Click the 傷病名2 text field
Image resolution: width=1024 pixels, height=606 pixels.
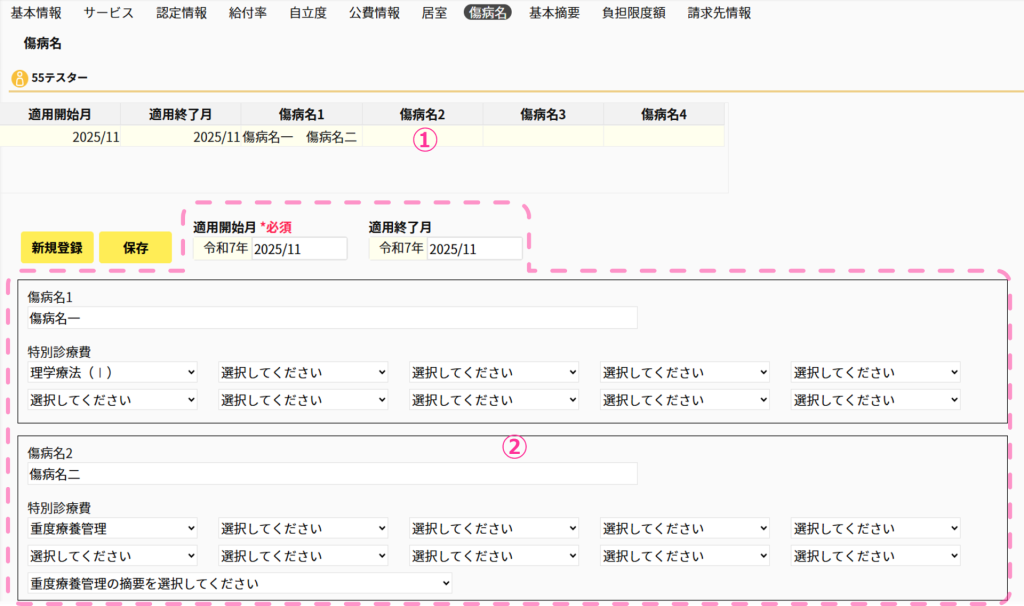click(332, 474)
